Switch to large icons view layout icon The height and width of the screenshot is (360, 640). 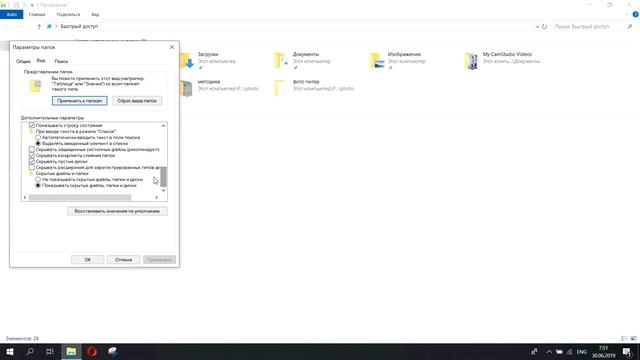point(633,338)
